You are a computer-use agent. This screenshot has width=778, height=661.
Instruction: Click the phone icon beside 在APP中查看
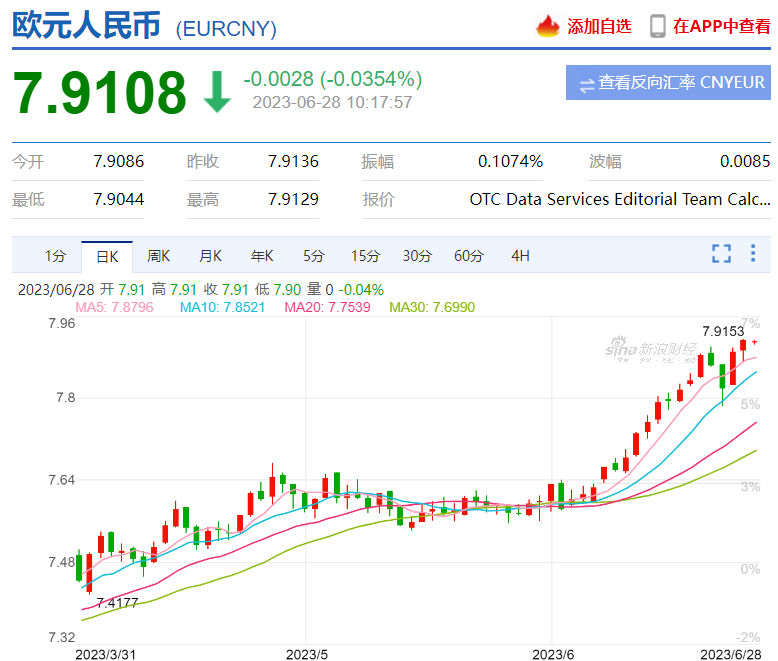point(657,26)
